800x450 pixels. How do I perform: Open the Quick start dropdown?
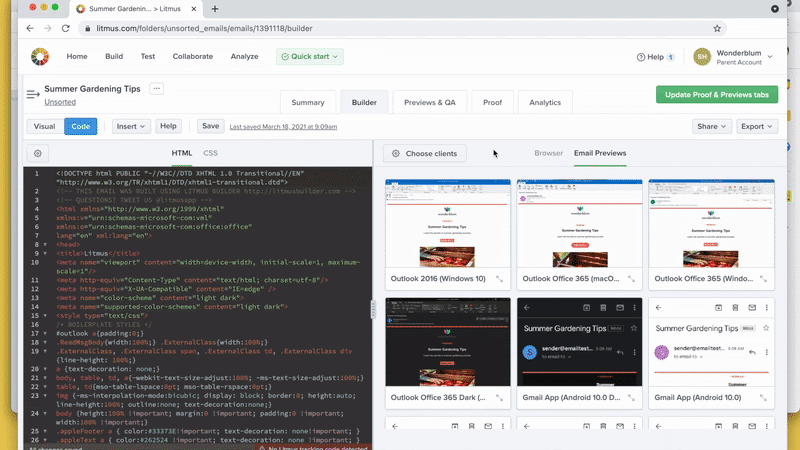click(310, 57)
